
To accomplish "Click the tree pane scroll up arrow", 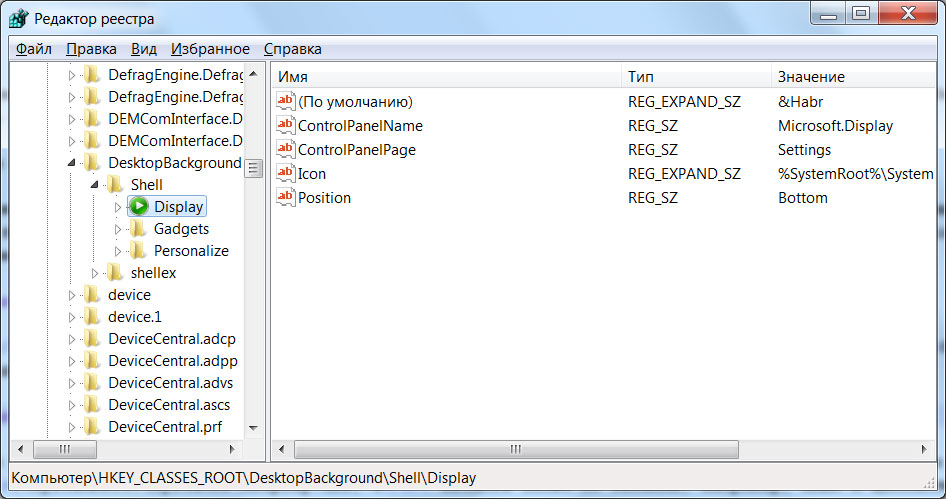I will click(x=253, y=74).
